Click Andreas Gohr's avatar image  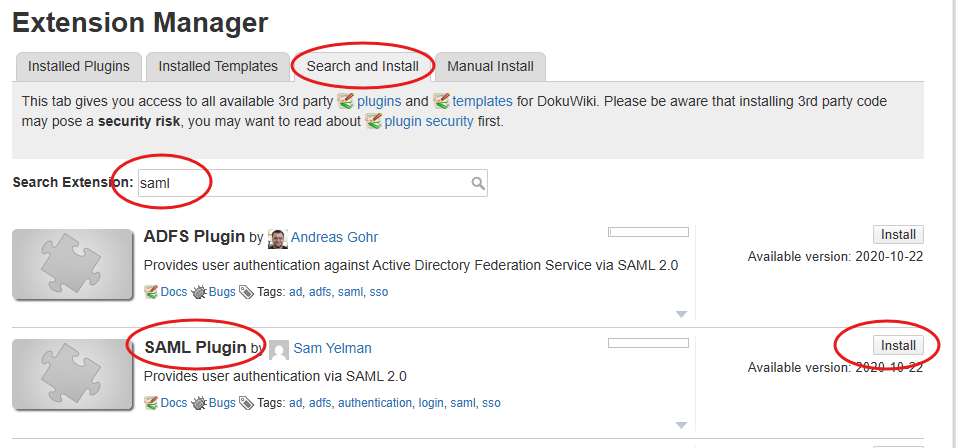click(x=278, y=238)
